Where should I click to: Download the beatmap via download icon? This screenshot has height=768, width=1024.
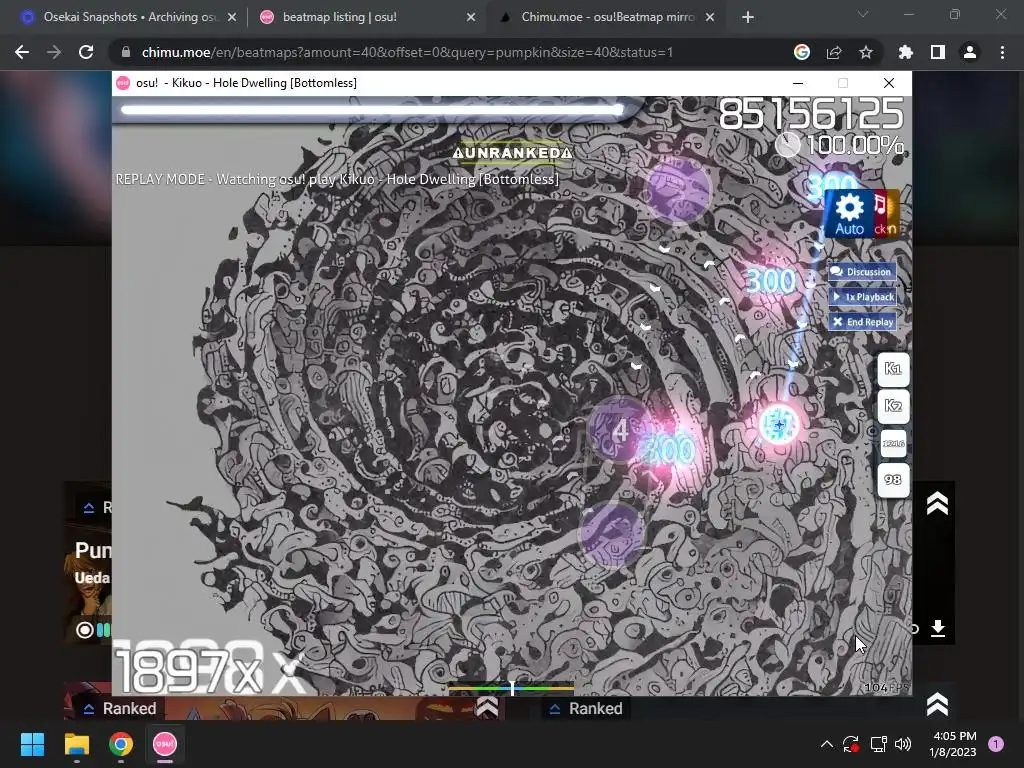click(938, 628)
